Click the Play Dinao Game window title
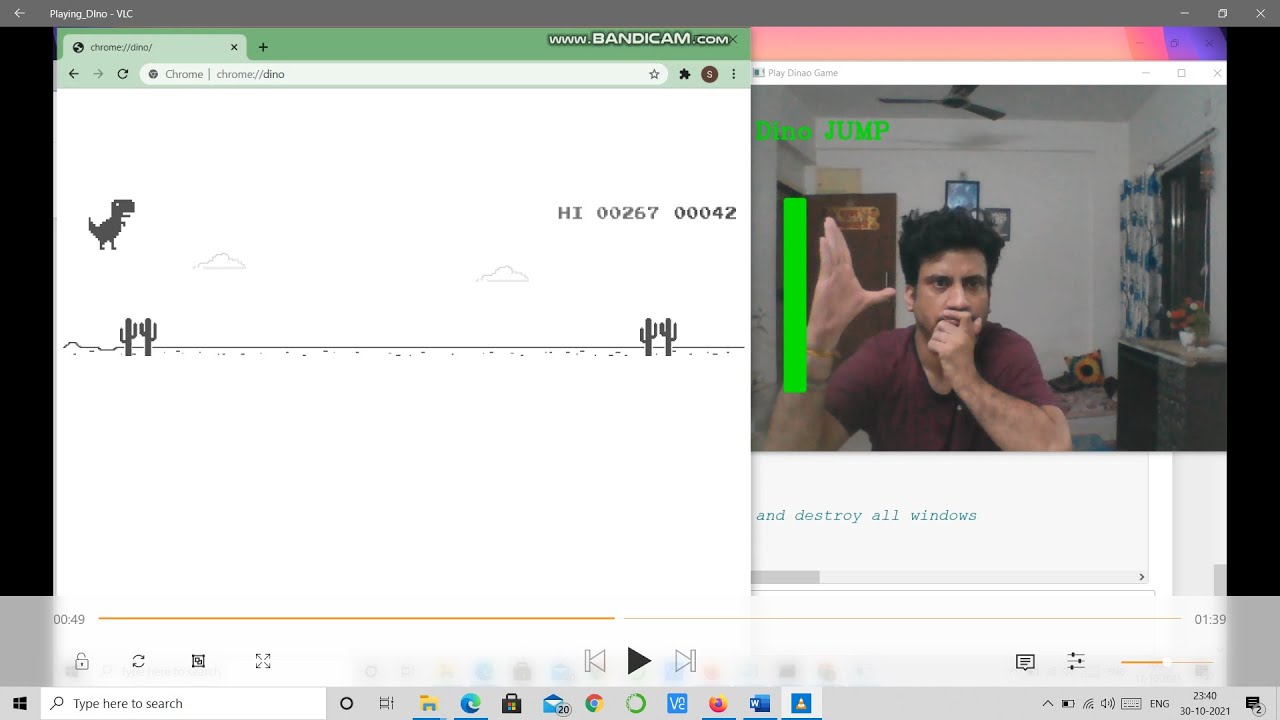Viewport: 1280px width, 720px height. pos(802,73)
